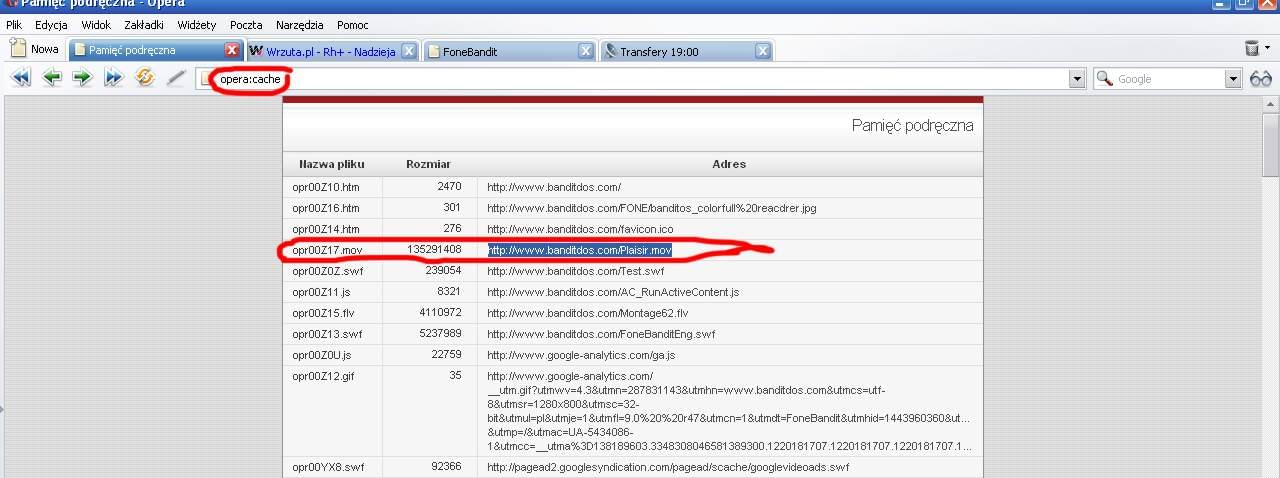1280x478 pixels.
Task: Expand the address bar history dropdown
Action: (1077, 79)
